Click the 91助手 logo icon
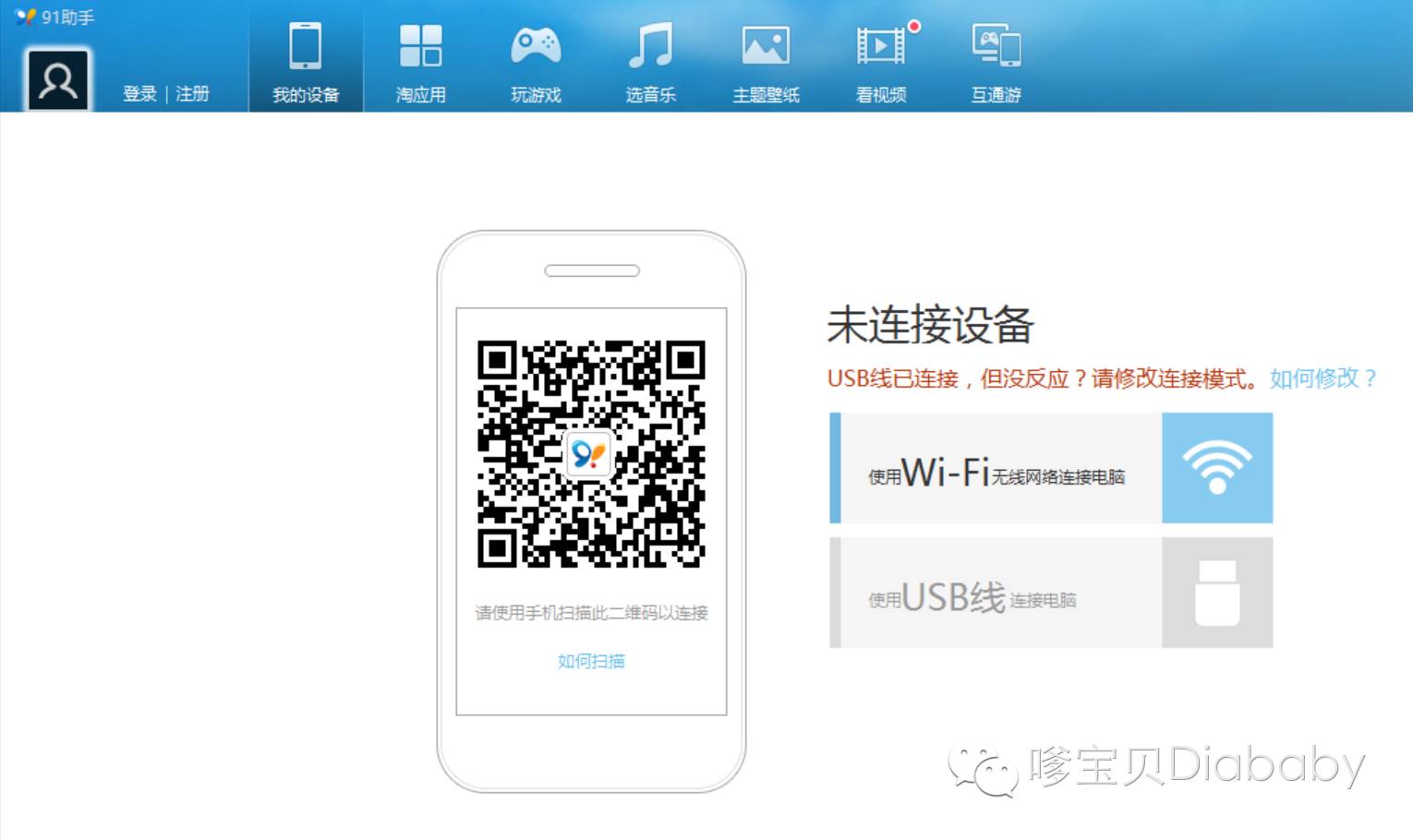Image resolution: width=1413 pixels, height=840 pixels. [26, 17]
